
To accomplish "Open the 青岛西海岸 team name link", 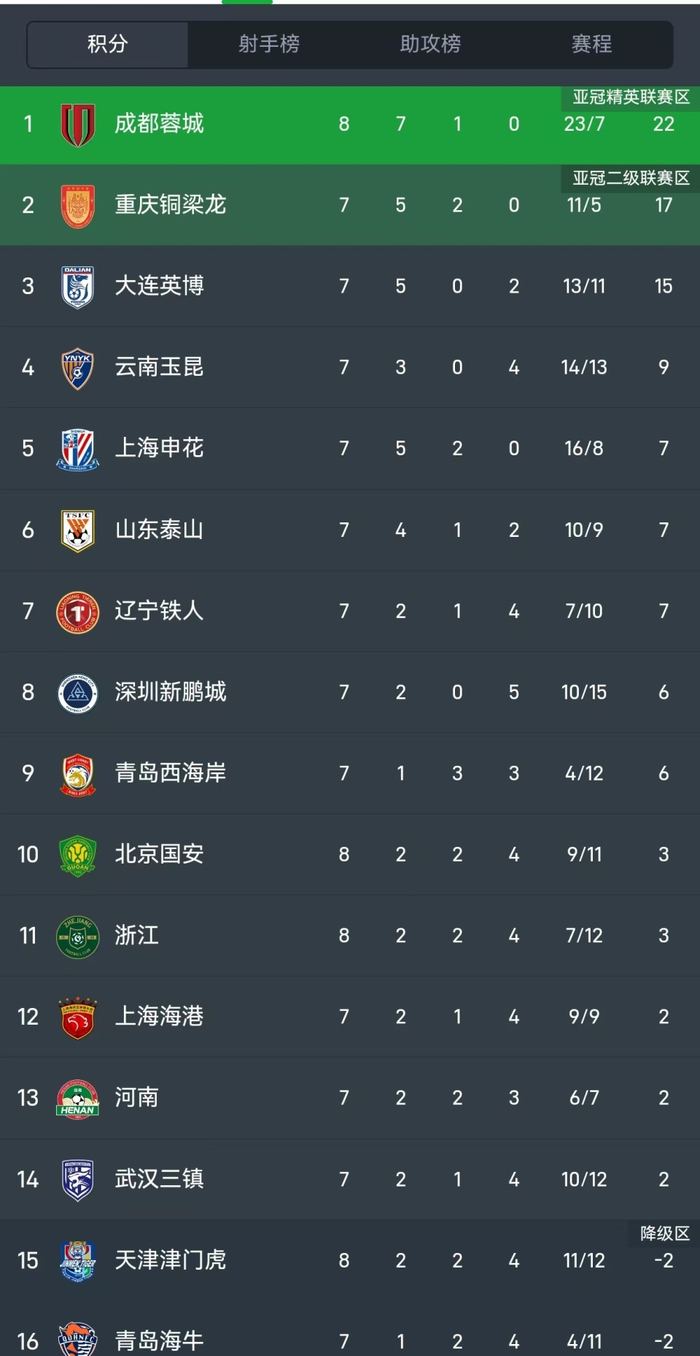I will tap(170, 773).
